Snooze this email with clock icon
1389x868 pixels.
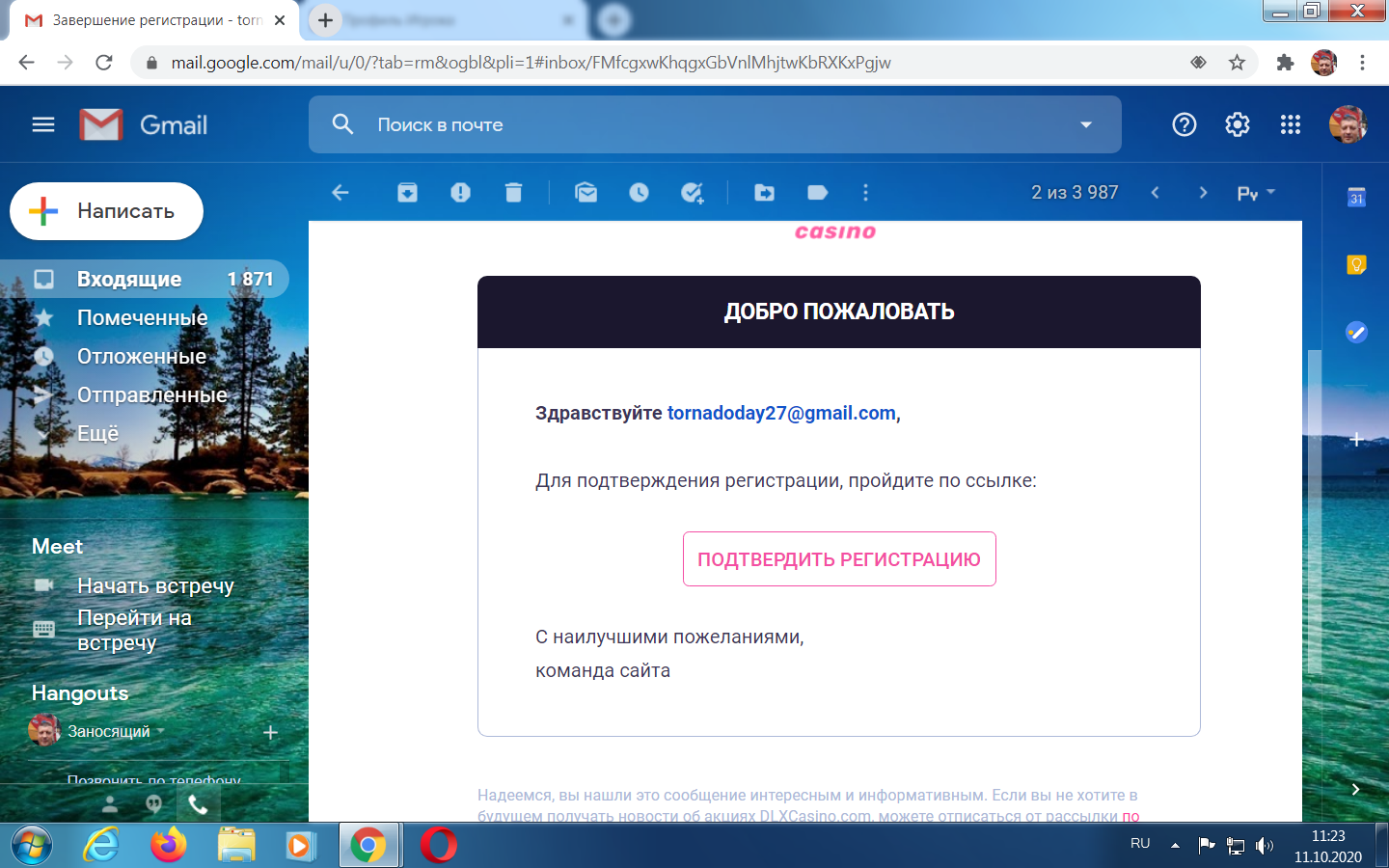click(639, 193)
